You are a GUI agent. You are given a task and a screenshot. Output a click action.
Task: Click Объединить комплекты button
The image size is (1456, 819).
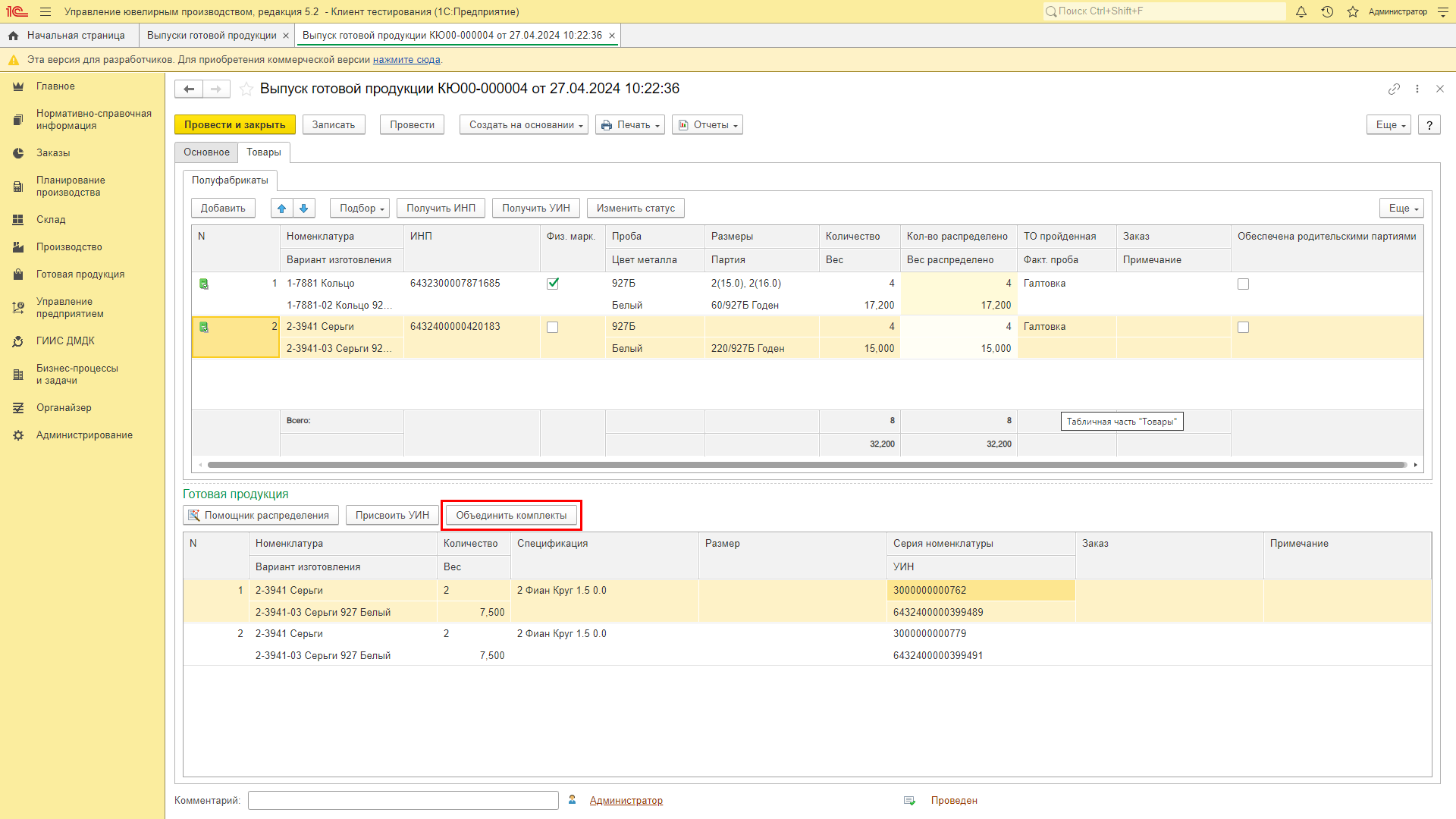point(511,516)
